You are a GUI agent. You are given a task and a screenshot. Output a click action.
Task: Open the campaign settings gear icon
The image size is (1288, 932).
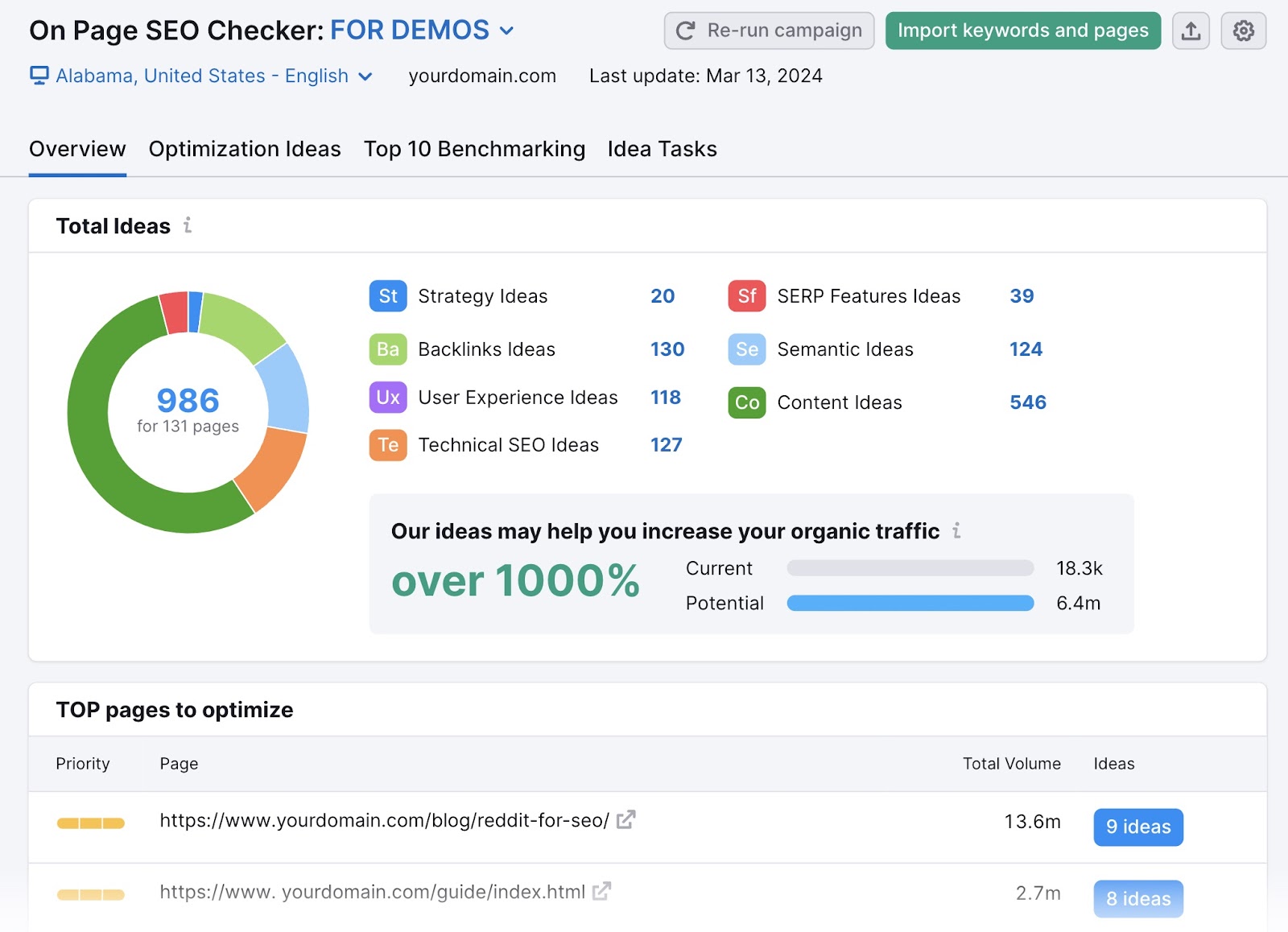[x=1243, y=30]
